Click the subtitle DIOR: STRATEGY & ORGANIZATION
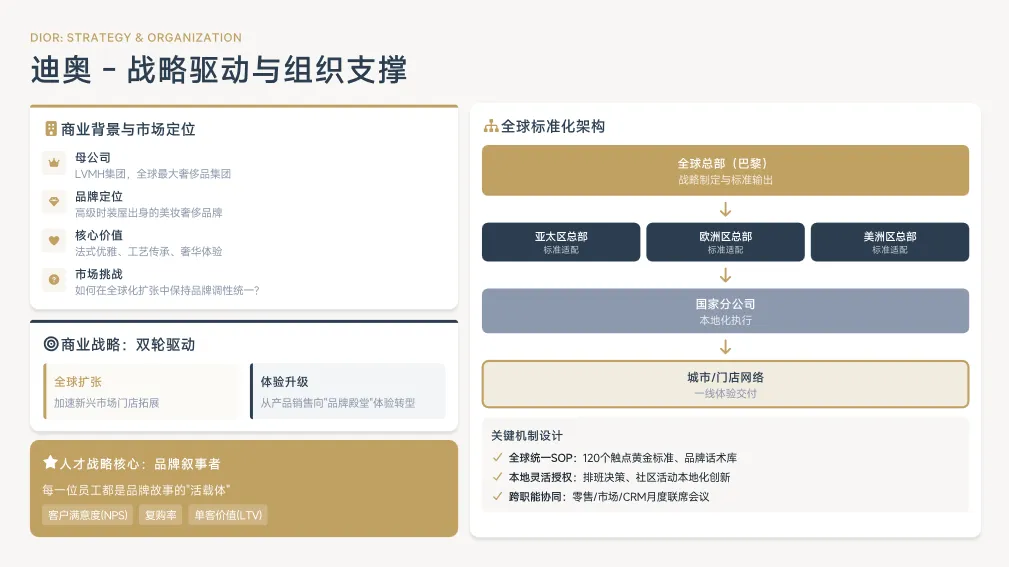 (x=136, y=37)
